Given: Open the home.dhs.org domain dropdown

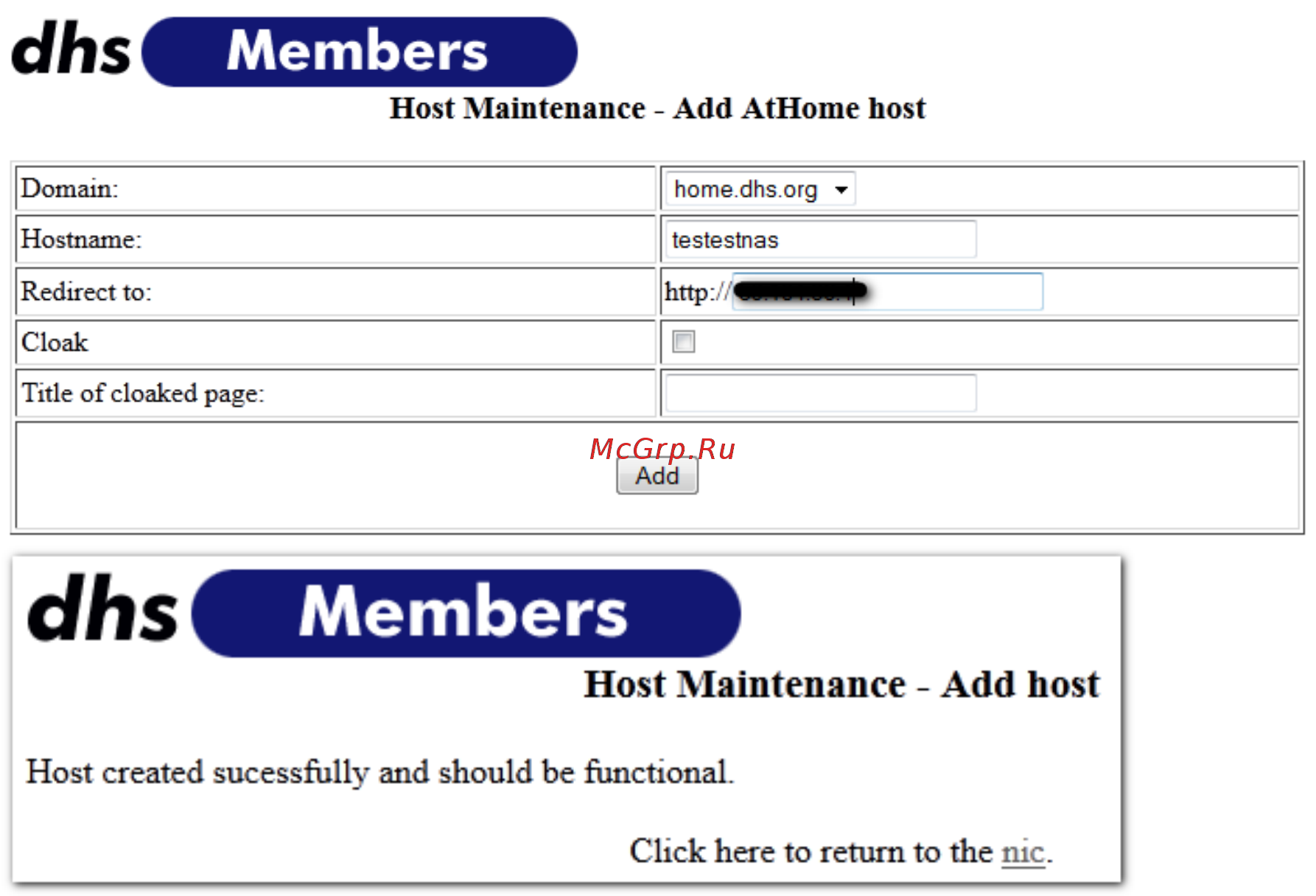Looking at the screenshot, I should (760, 189).
